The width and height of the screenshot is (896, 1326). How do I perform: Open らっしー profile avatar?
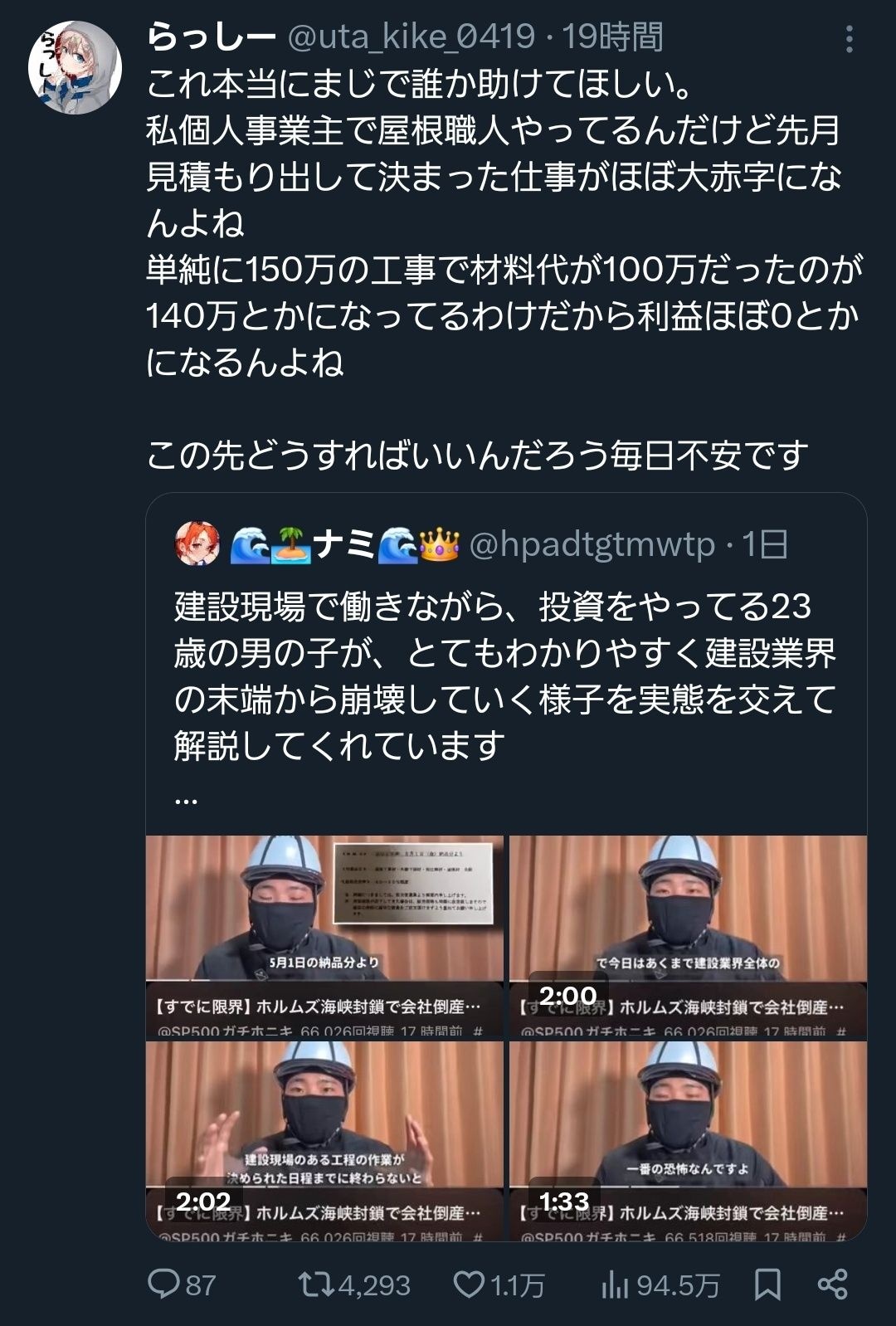[75, 67]
